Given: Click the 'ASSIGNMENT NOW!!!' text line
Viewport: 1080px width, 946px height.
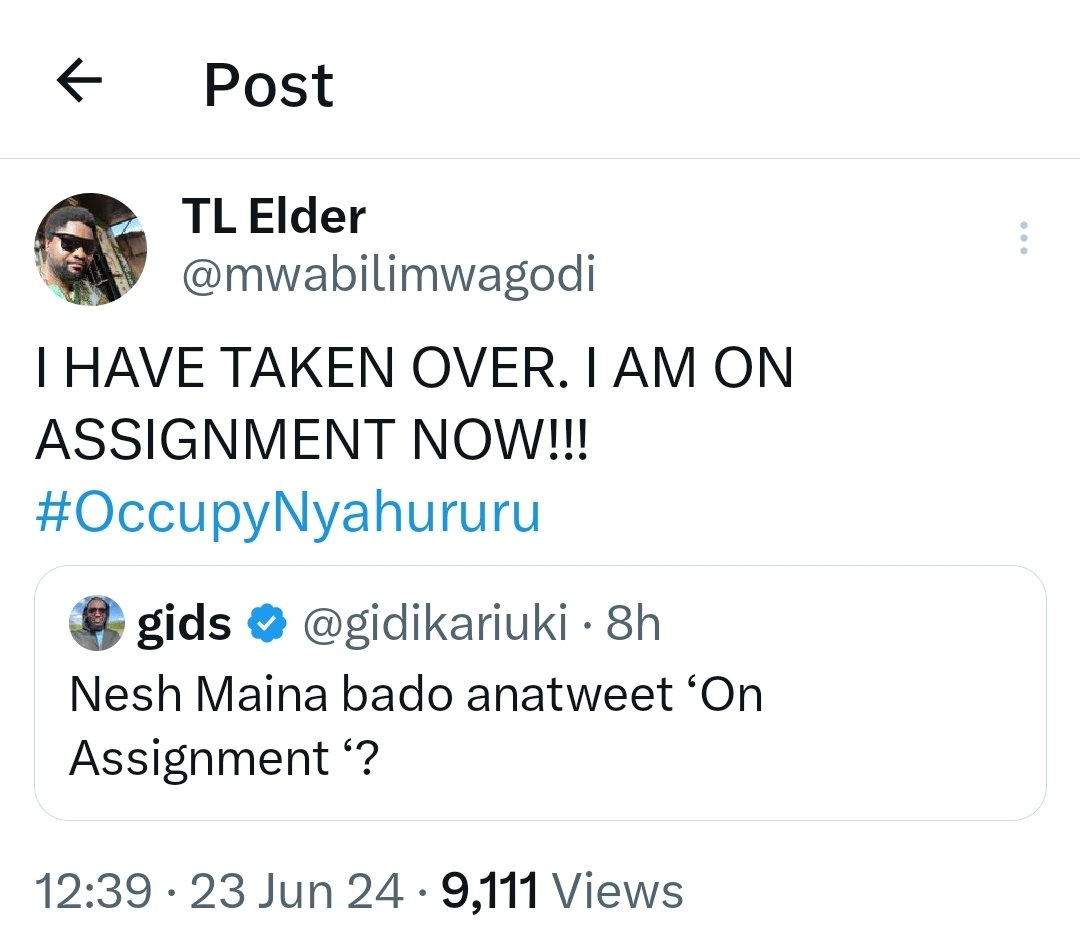Looking at the screenshot, I should [313, 441].
